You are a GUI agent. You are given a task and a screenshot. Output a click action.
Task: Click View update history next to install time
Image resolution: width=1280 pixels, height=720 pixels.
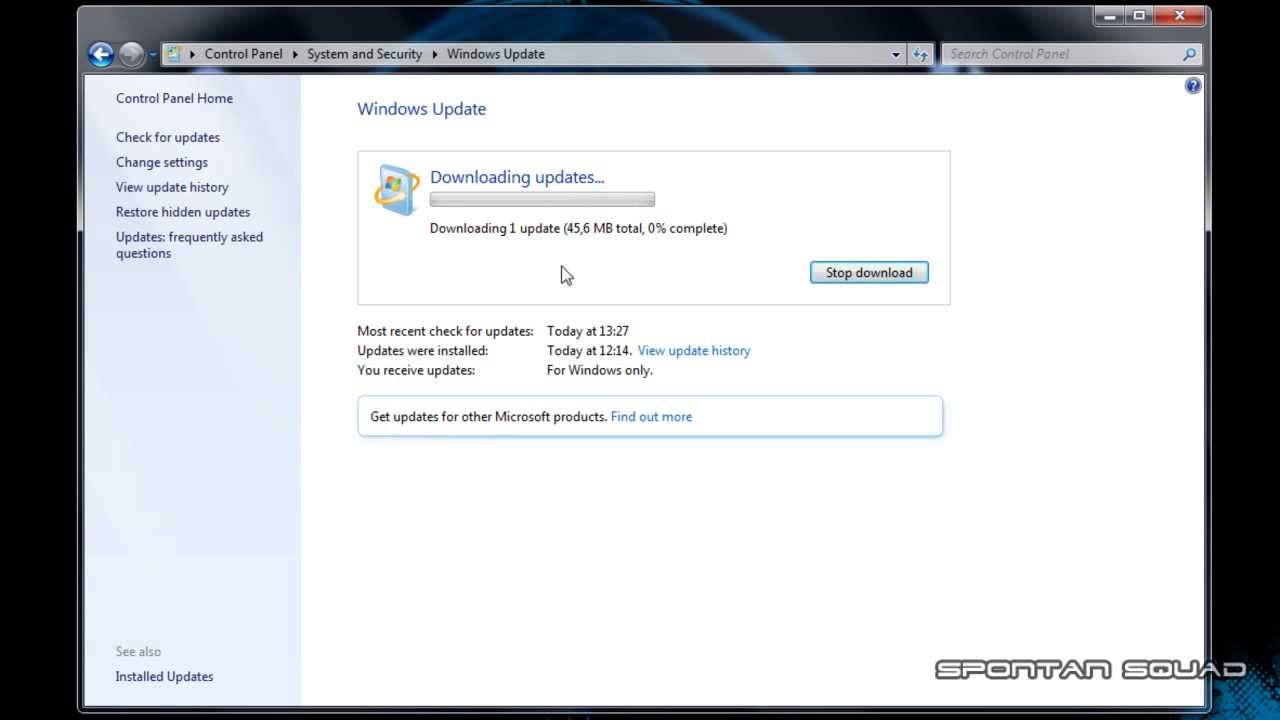pyautogui.click(x=694, y=350)
